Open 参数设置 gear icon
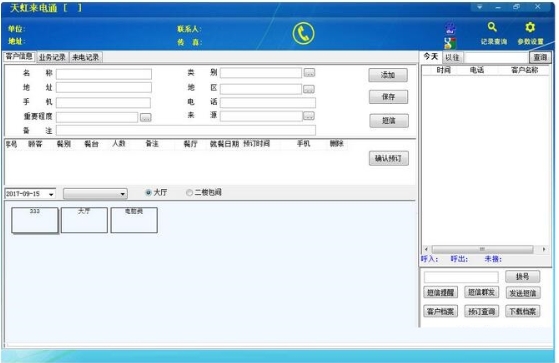 [x=530, y=27]
